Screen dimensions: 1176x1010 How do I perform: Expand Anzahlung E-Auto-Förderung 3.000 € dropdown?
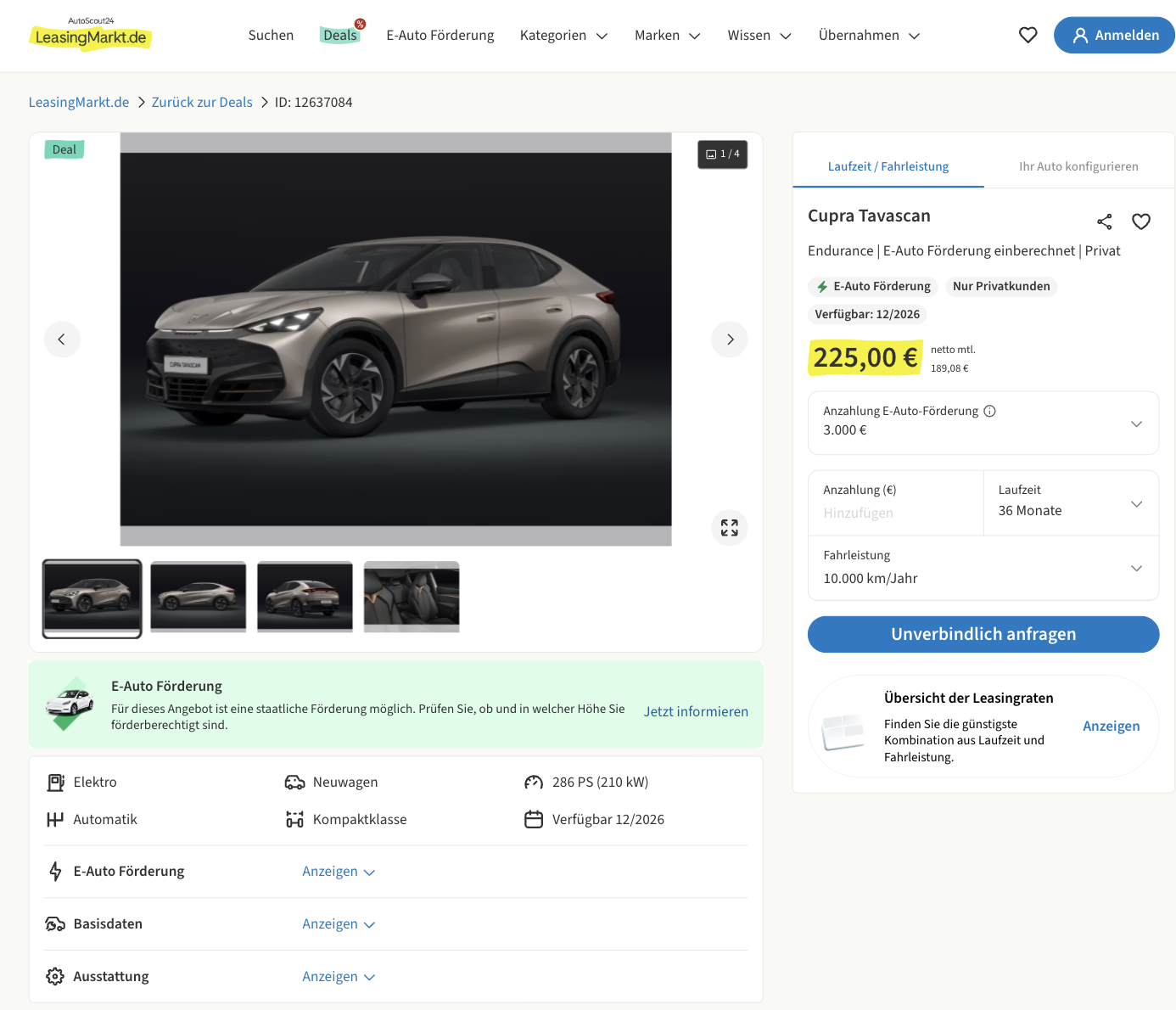pos(983,423)
